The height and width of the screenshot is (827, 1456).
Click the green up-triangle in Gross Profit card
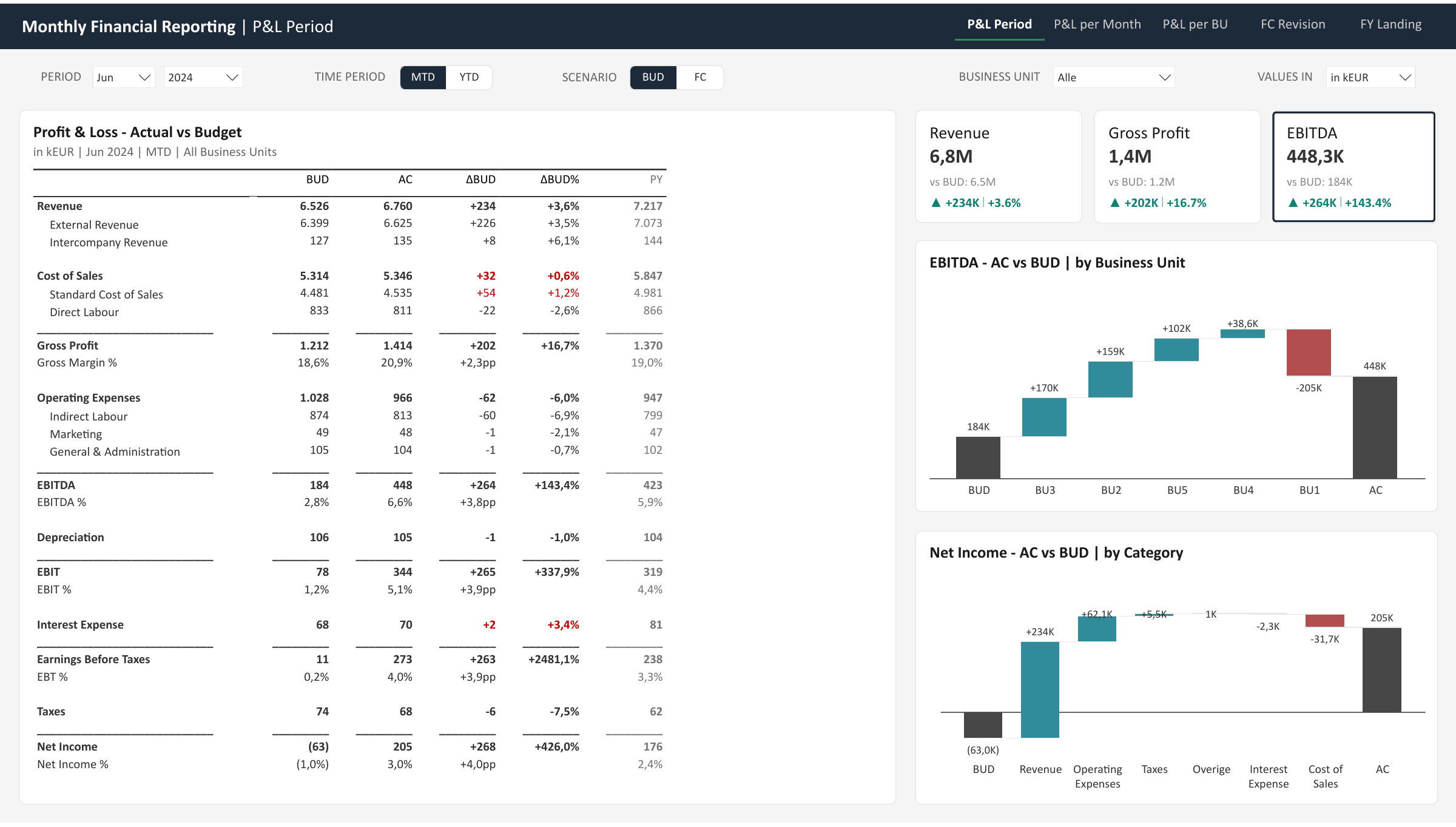[1114, 203]
